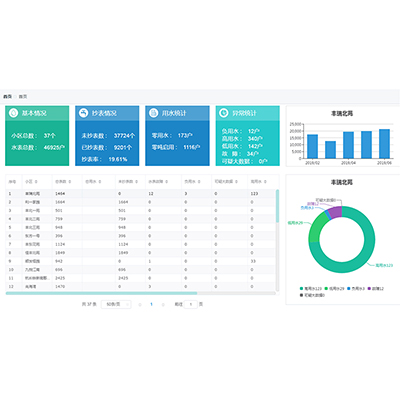
Task: Click the faucet icon on 抄表情况 card
Action: click(83, 113)
